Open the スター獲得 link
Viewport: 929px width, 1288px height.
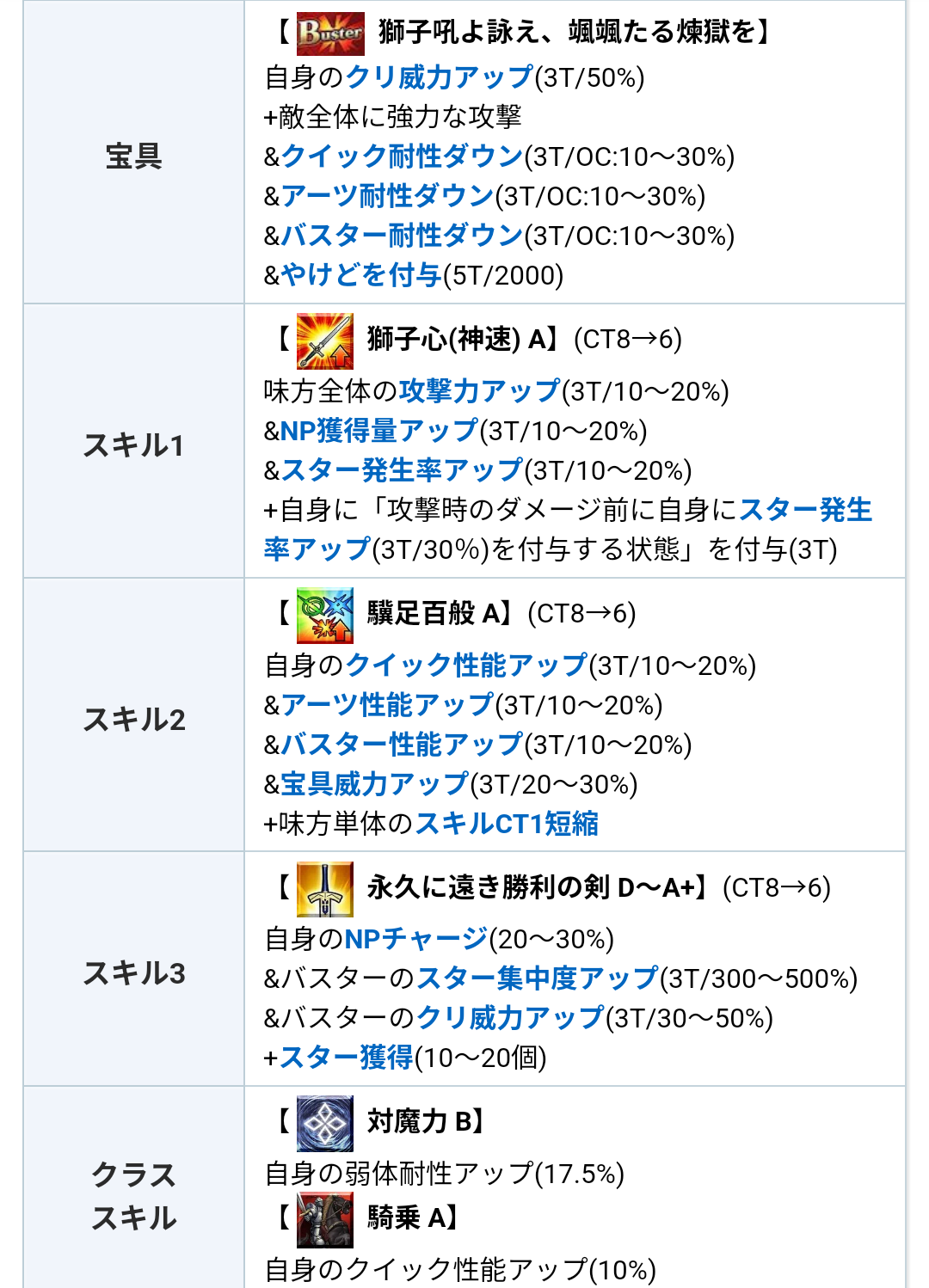[347, 1058]
